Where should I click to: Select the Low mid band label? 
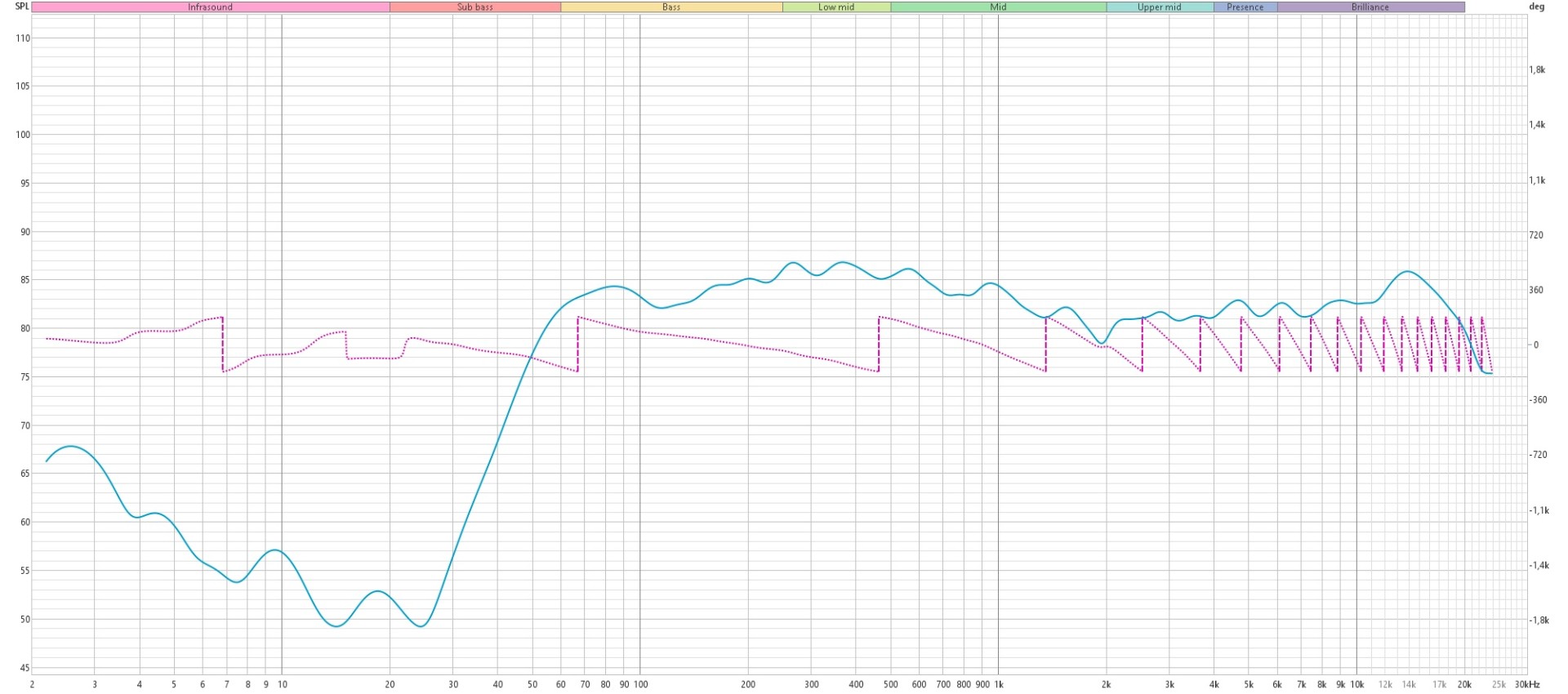point(836,7)
